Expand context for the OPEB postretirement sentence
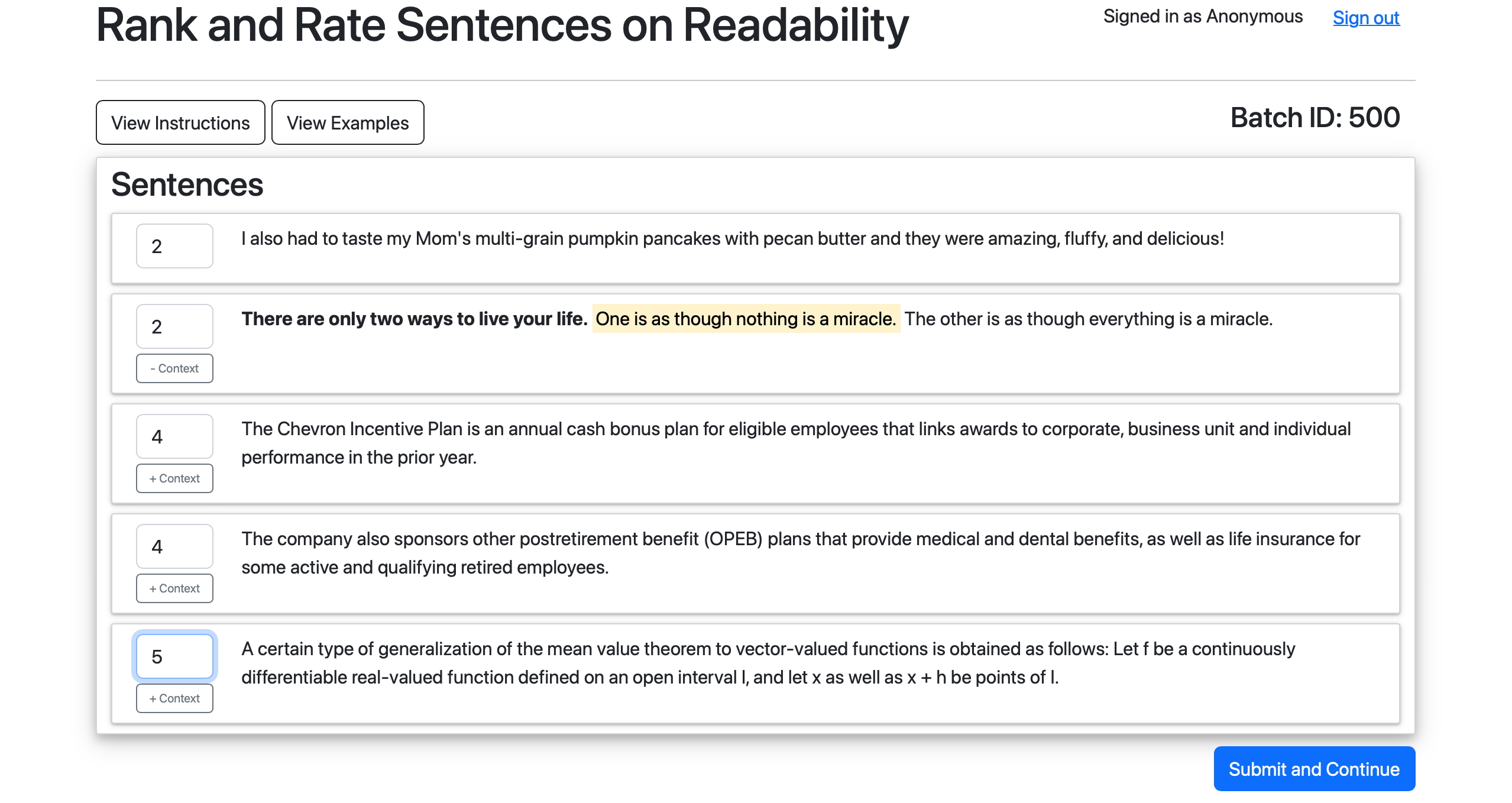The height and width of the screenshot is (803, 1512). pos(174,588)
